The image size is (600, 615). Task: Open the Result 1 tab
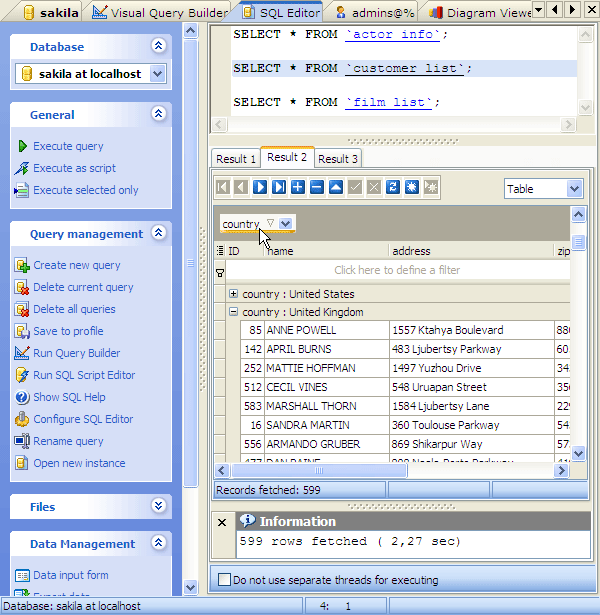(236, 159)
